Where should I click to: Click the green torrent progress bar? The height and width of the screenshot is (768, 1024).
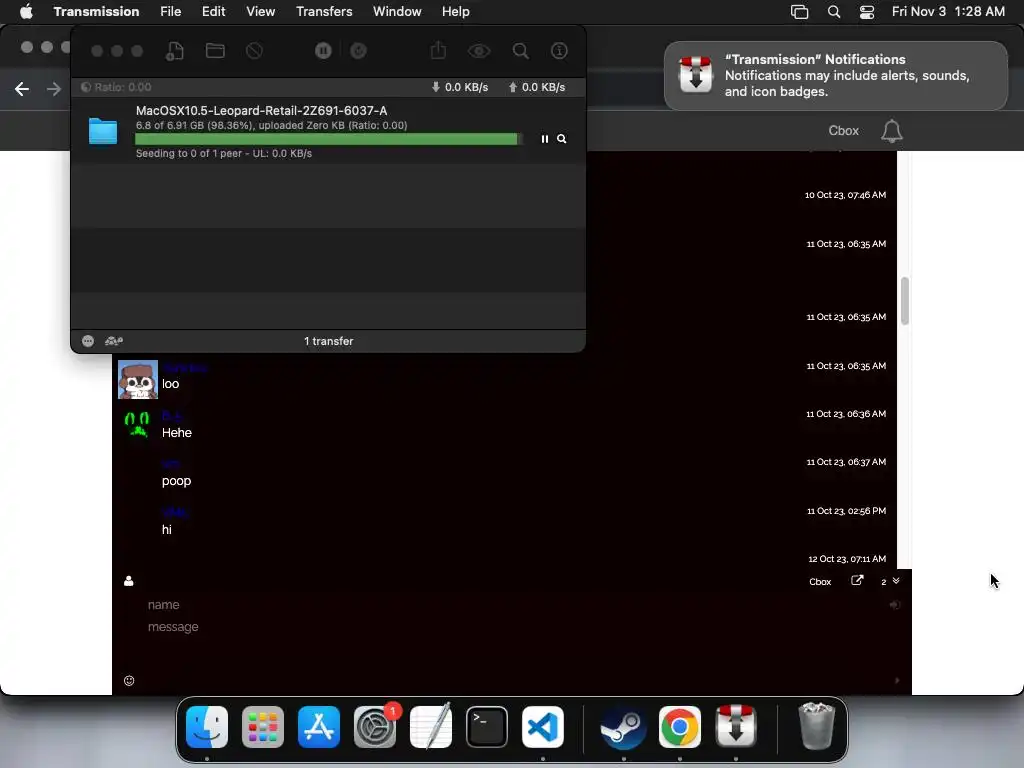(x=328, y=139)
